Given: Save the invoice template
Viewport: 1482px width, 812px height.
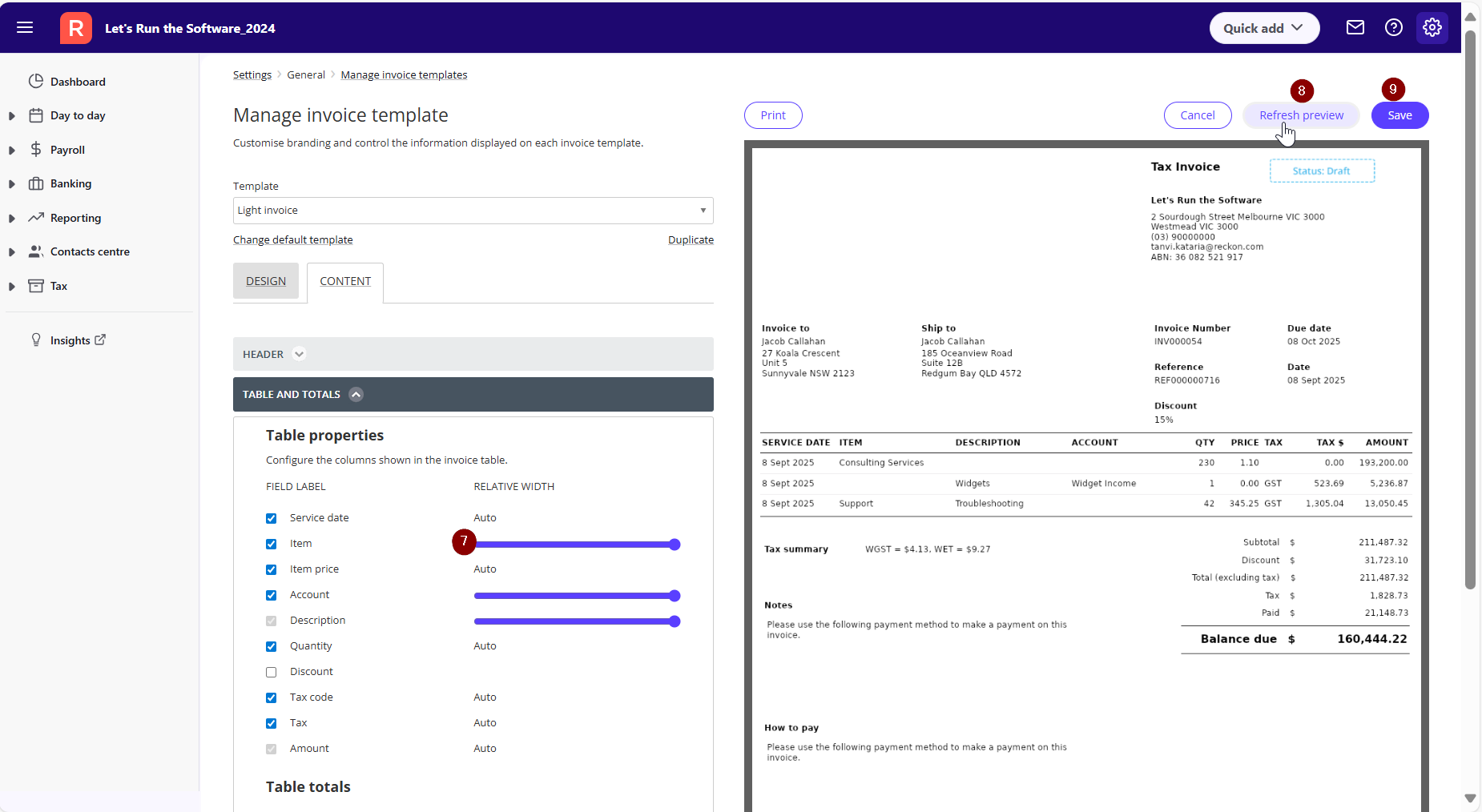Looking at the screenshot, I should (x=1400, y=115).
